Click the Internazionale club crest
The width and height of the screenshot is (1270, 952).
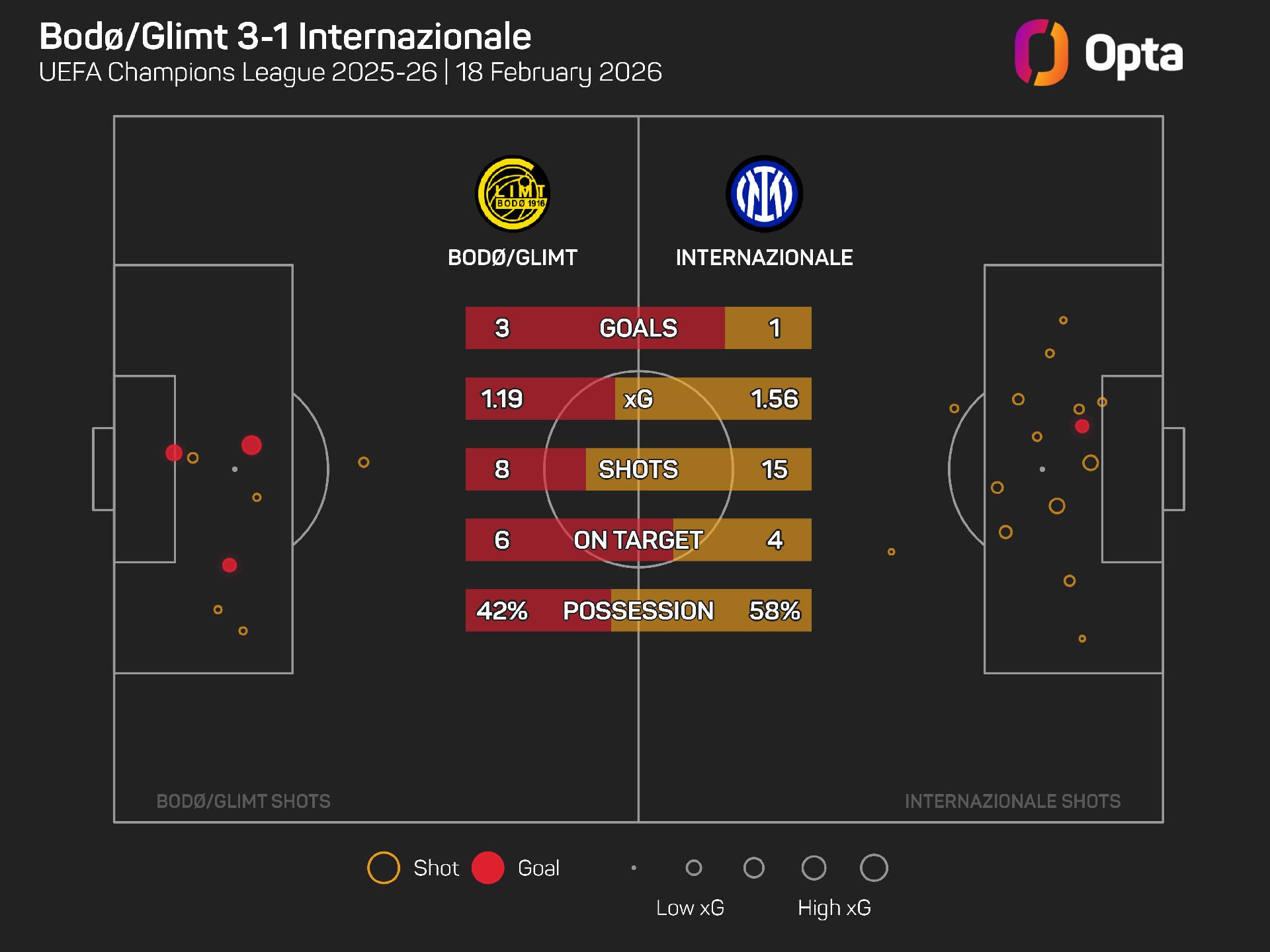pyautogui.click(x=764, y=194)
